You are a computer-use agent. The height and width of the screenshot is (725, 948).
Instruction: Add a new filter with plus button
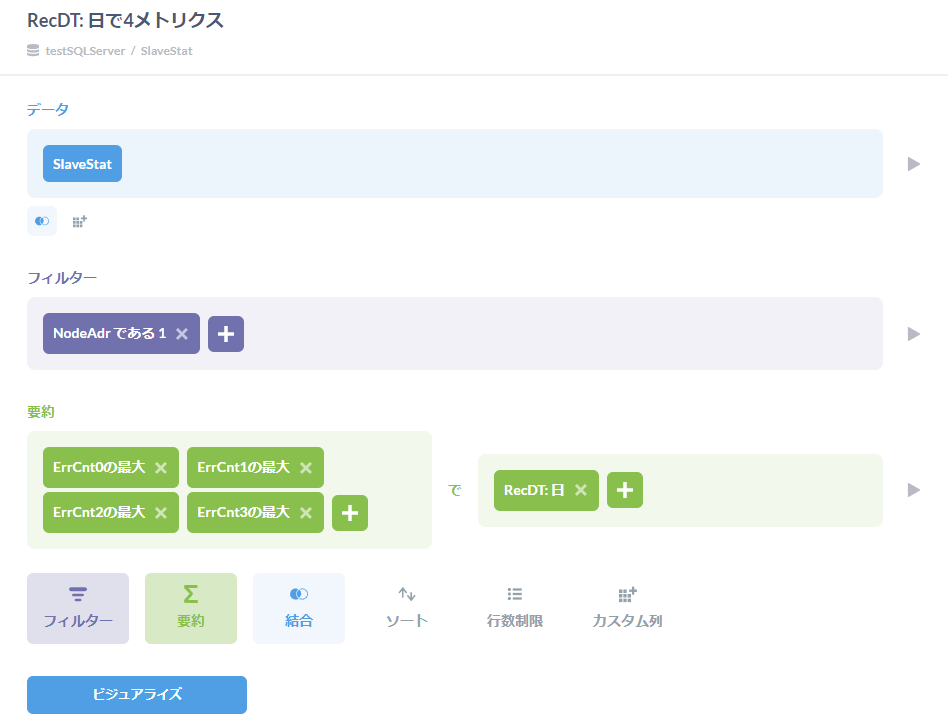(x=226, y=334)
